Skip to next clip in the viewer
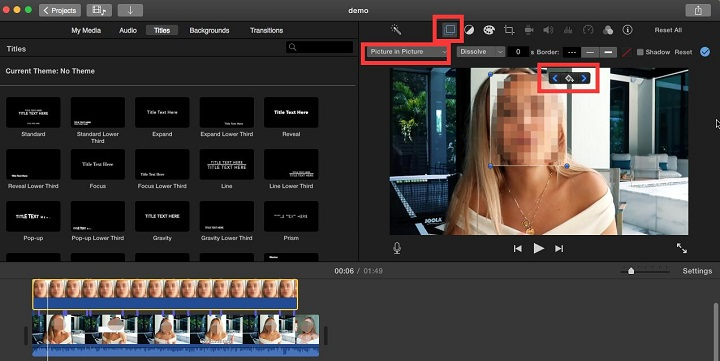This screenshot has height=361, width=720. (x=559, y=248)
